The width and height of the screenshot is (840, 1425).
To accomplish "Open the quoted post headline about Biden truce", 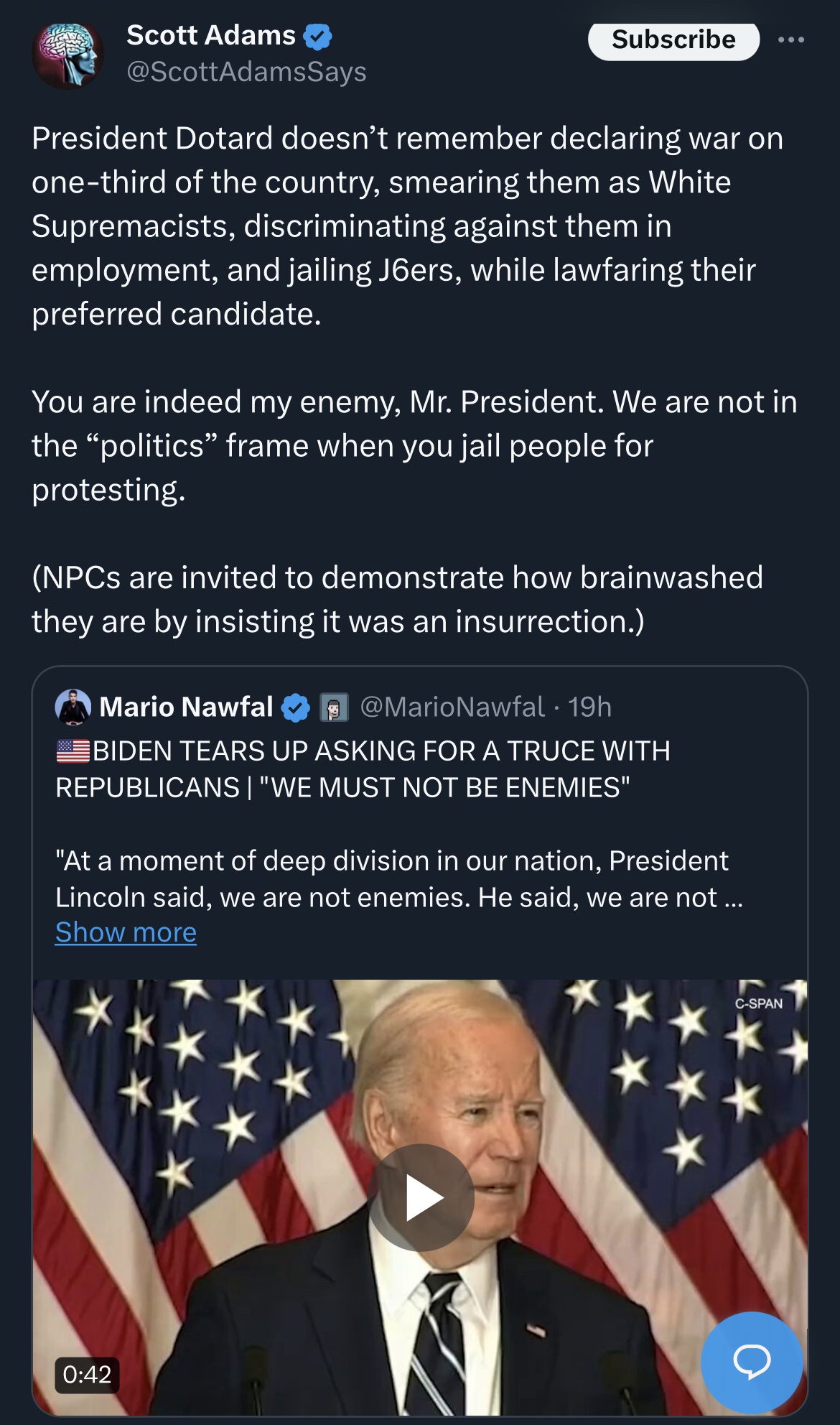I will click(363, 769).
